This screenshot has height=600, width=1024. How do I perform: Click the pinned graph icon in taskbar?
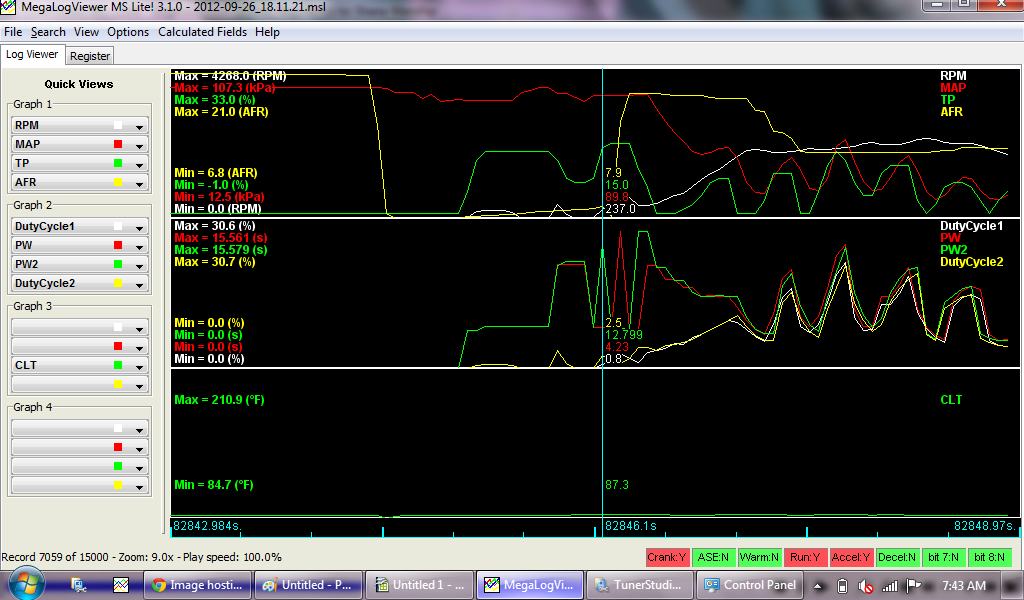121,585
